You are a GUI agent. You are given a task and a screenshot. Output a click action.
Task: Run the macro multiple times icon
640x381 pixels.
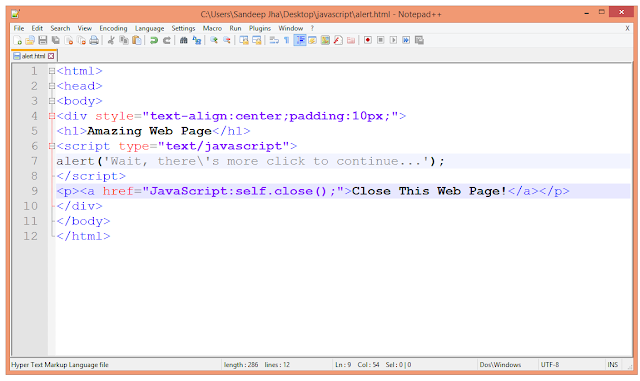(406, 40)
